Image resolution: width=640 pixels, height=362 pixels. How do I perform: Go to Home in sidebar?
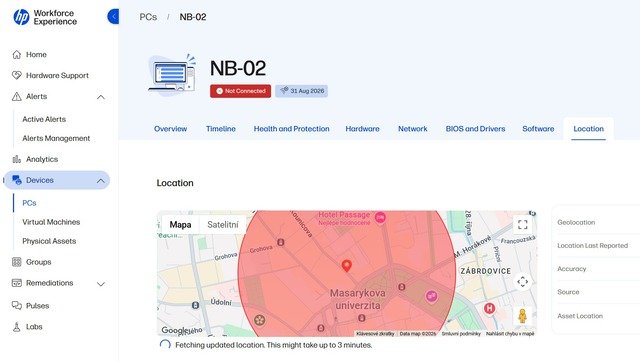tap(36, 55)
